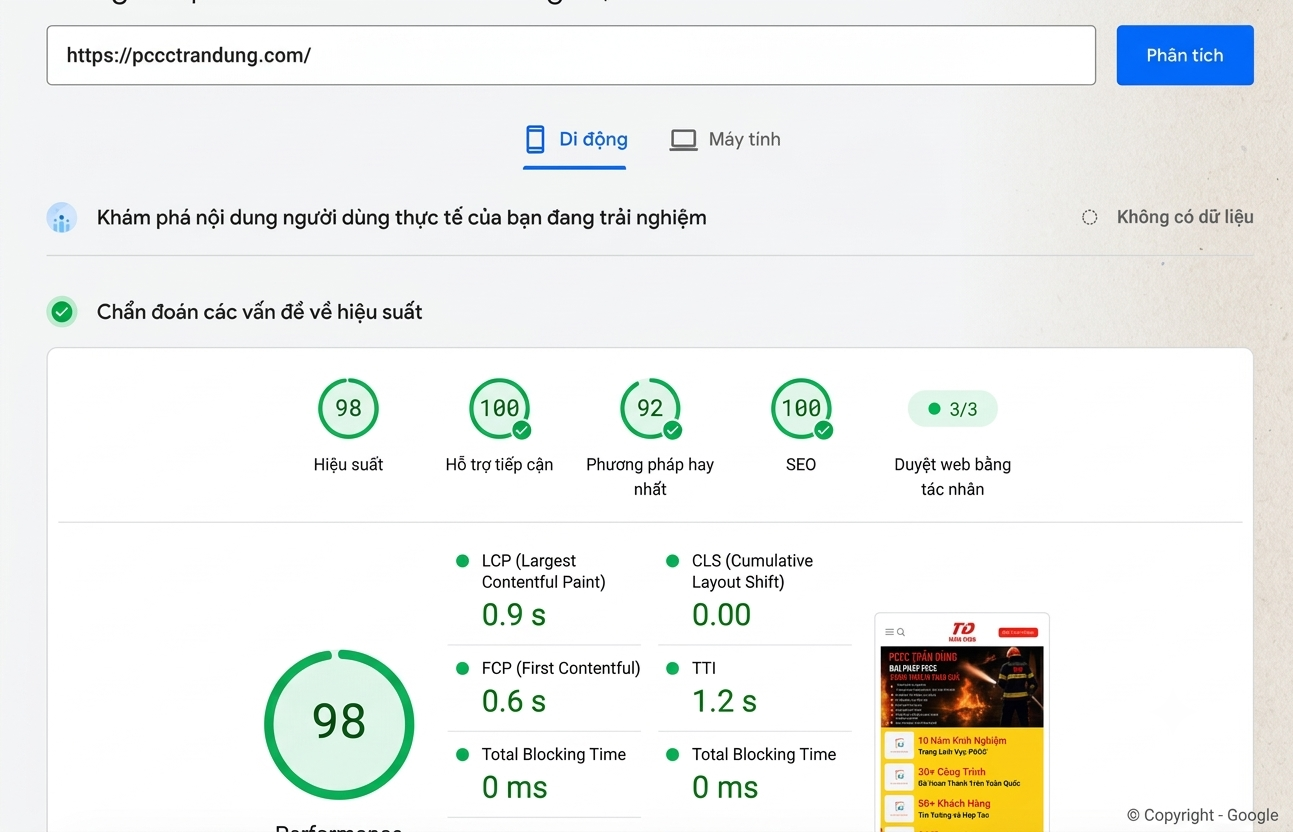Screen dimensions: 1293x832
Task: Click the green dot beside TTI
Action: tap(672, 668)
